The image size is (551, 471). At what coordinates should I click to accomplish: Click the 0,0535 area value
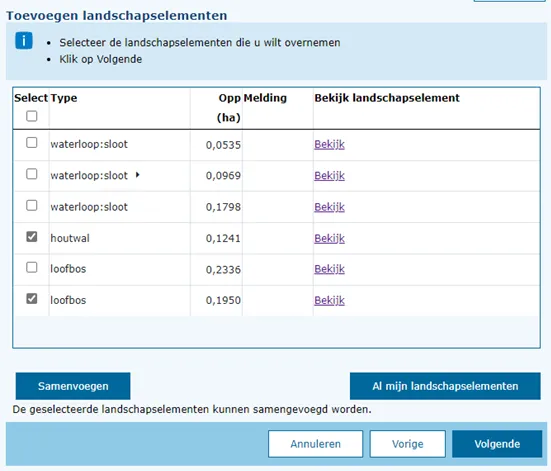[223, 145]
